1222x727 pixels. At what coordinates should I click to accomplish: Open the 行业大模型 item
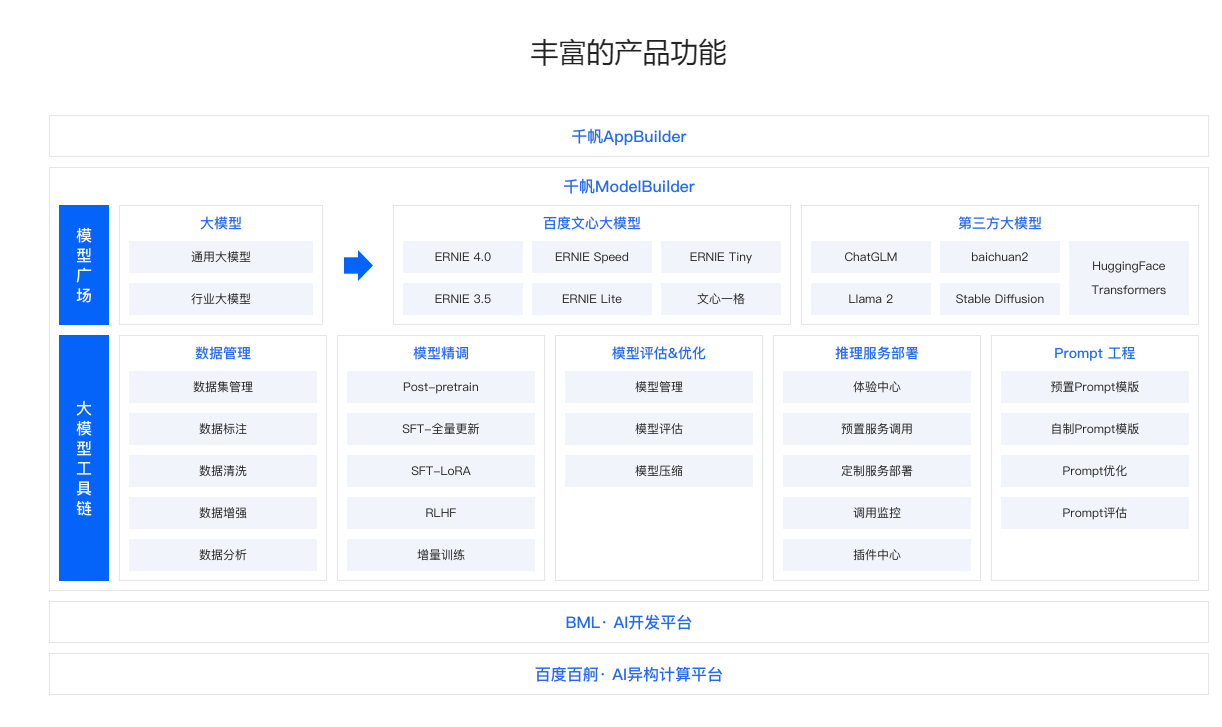(x=221, y=299)
